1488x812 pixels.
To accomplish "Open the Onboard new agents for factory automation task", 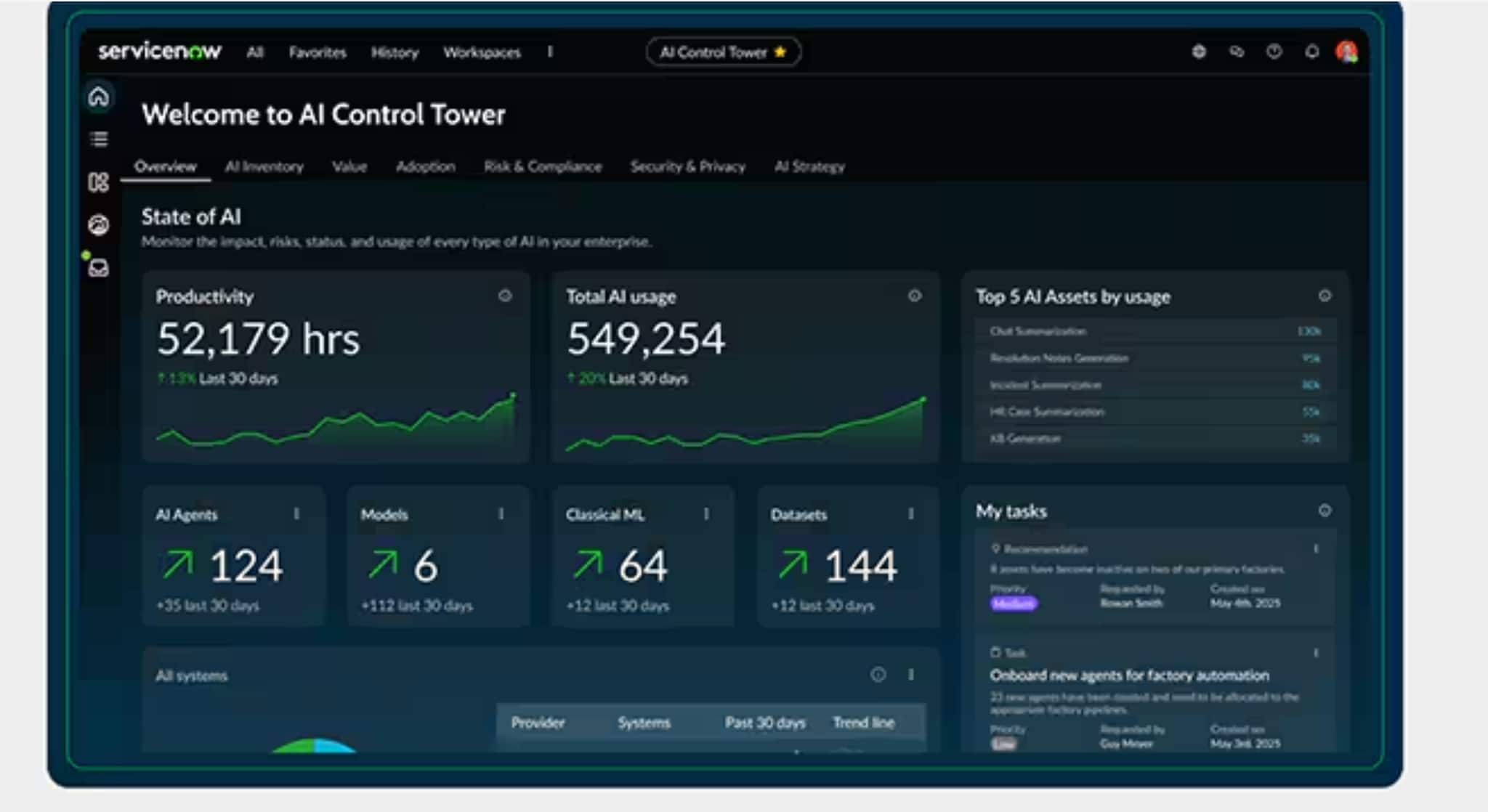I will tap(1129, 675).
